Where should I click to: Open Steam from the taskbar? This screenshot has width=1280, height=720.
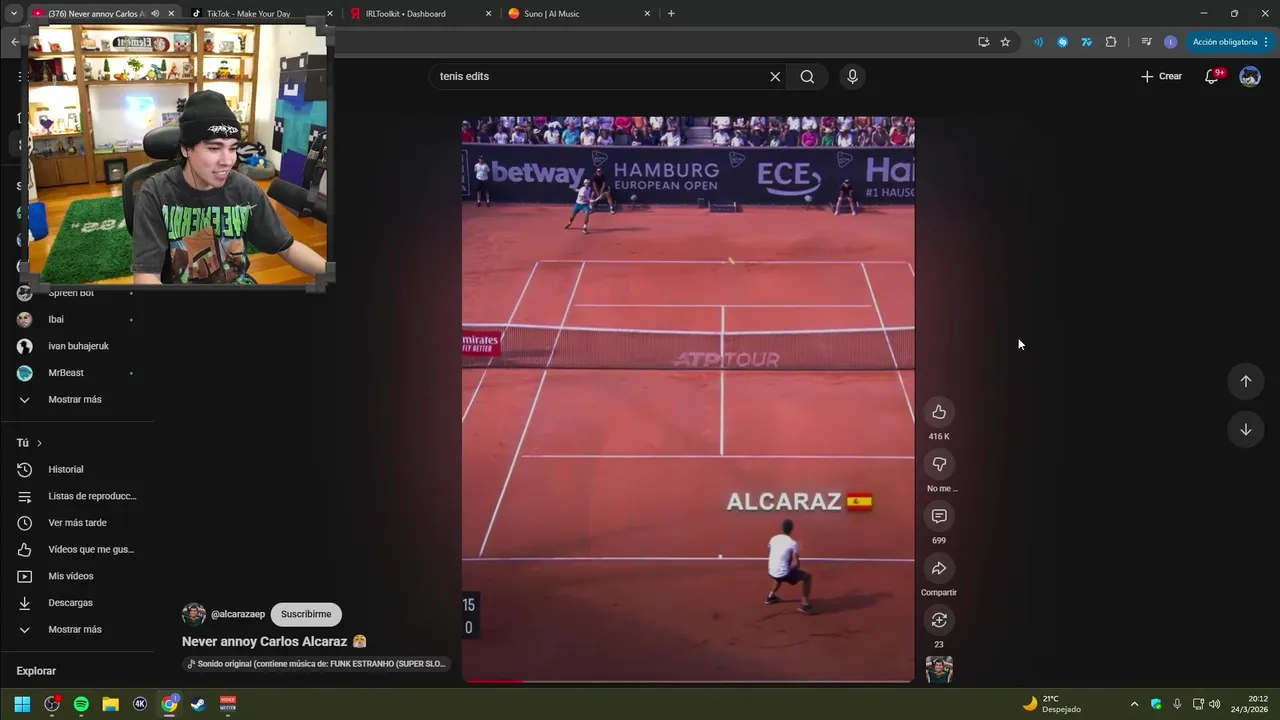point(198,704)
